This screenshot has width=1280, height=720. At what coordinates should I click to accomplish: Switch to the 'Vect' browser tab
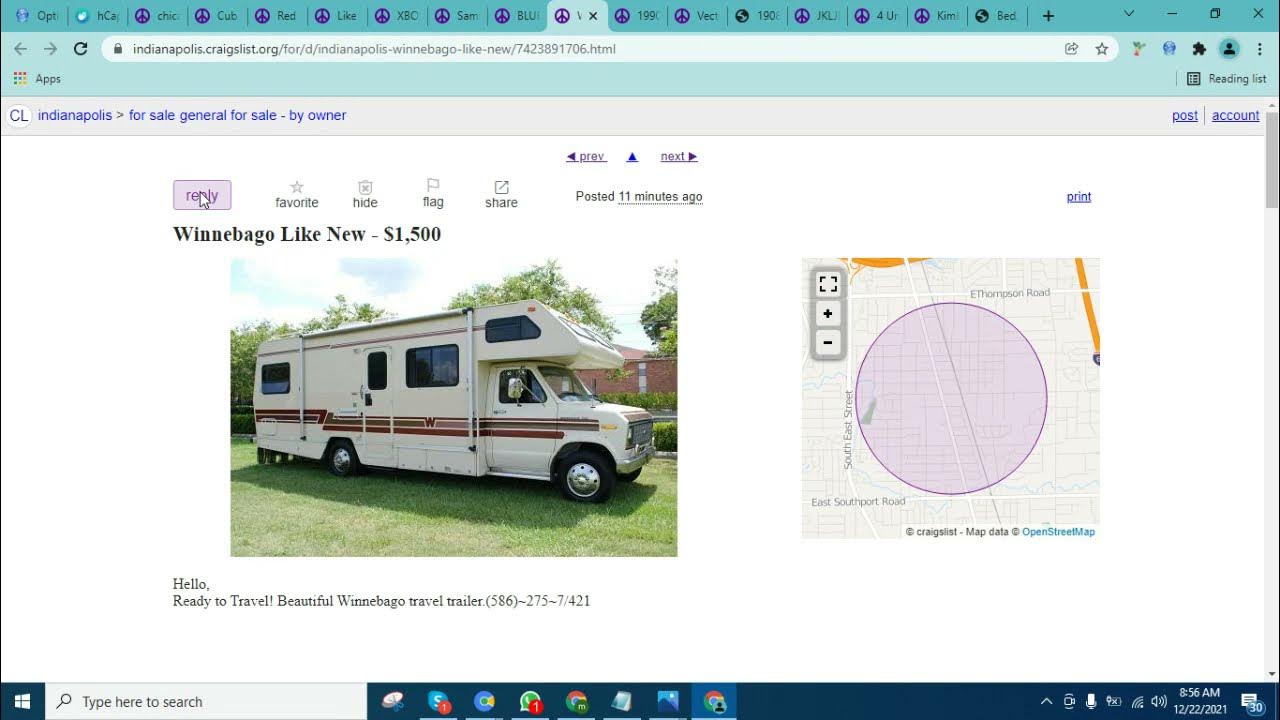pos(697,16)
